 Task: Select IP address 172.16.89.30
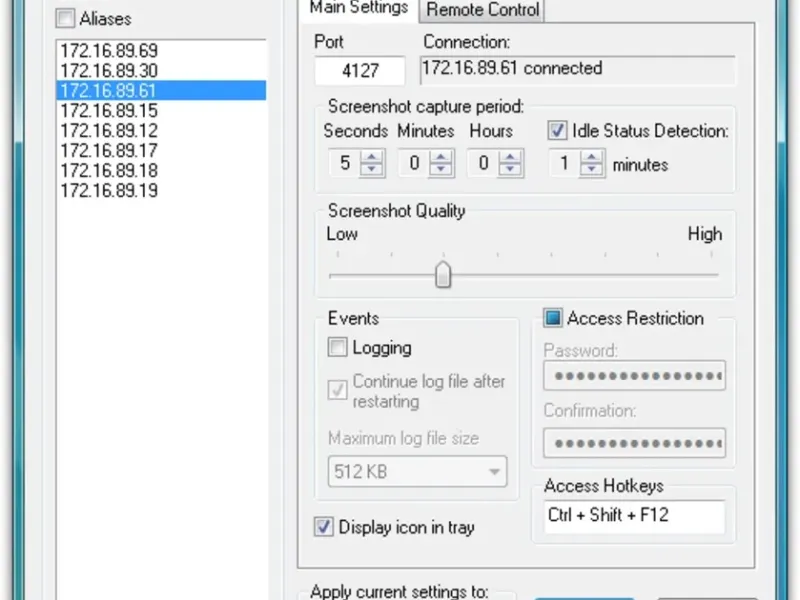[161, 70]
